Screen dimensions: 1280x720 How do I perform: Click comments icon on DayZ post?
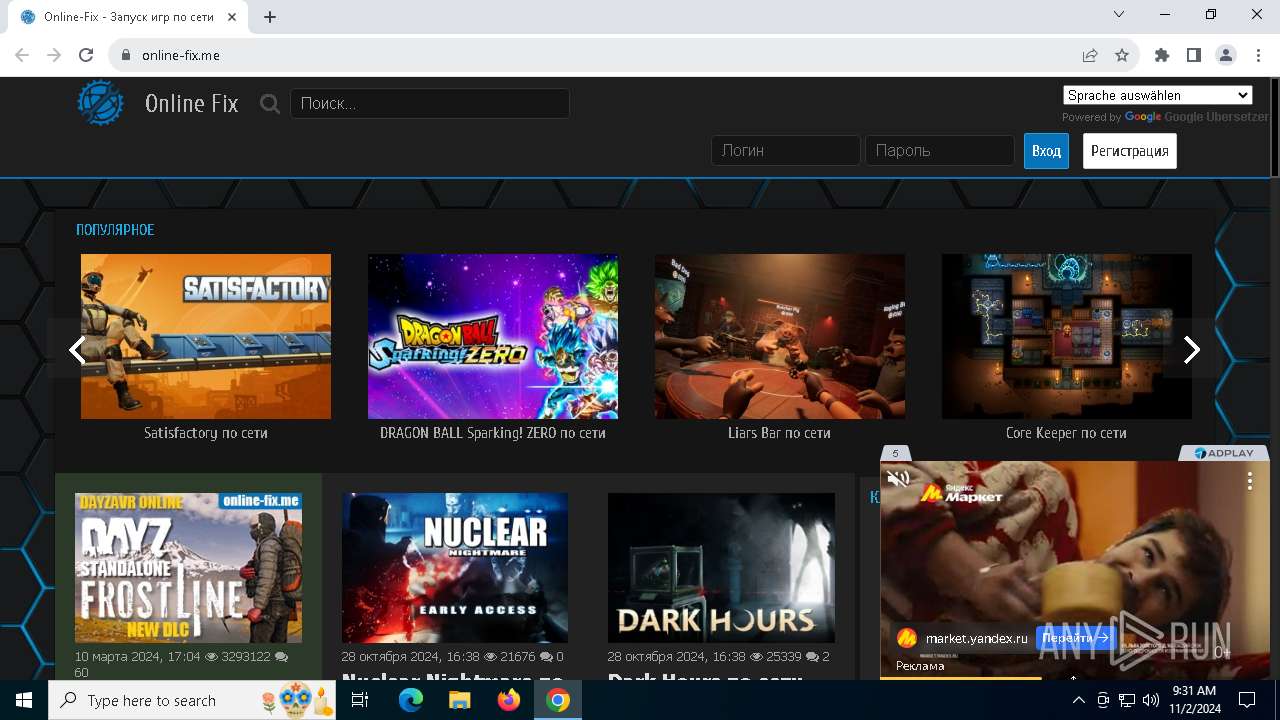(x=281, y=657)
